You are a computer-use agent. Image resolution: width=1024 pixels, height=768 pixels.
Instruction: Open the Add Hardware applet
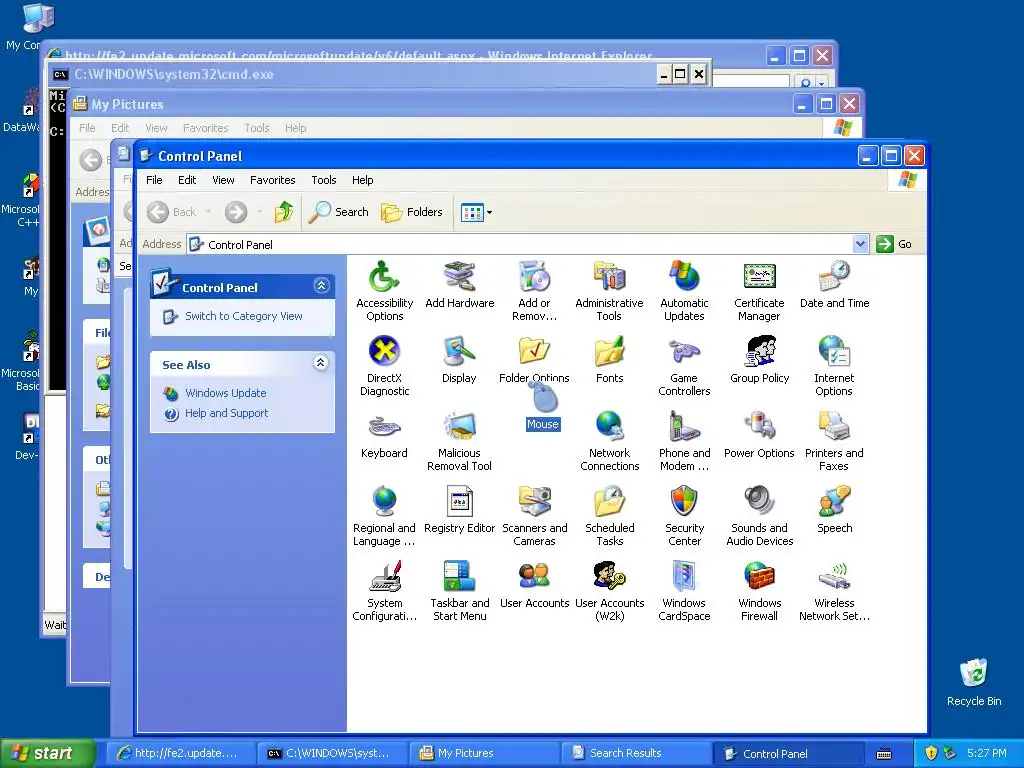[459, 285]
